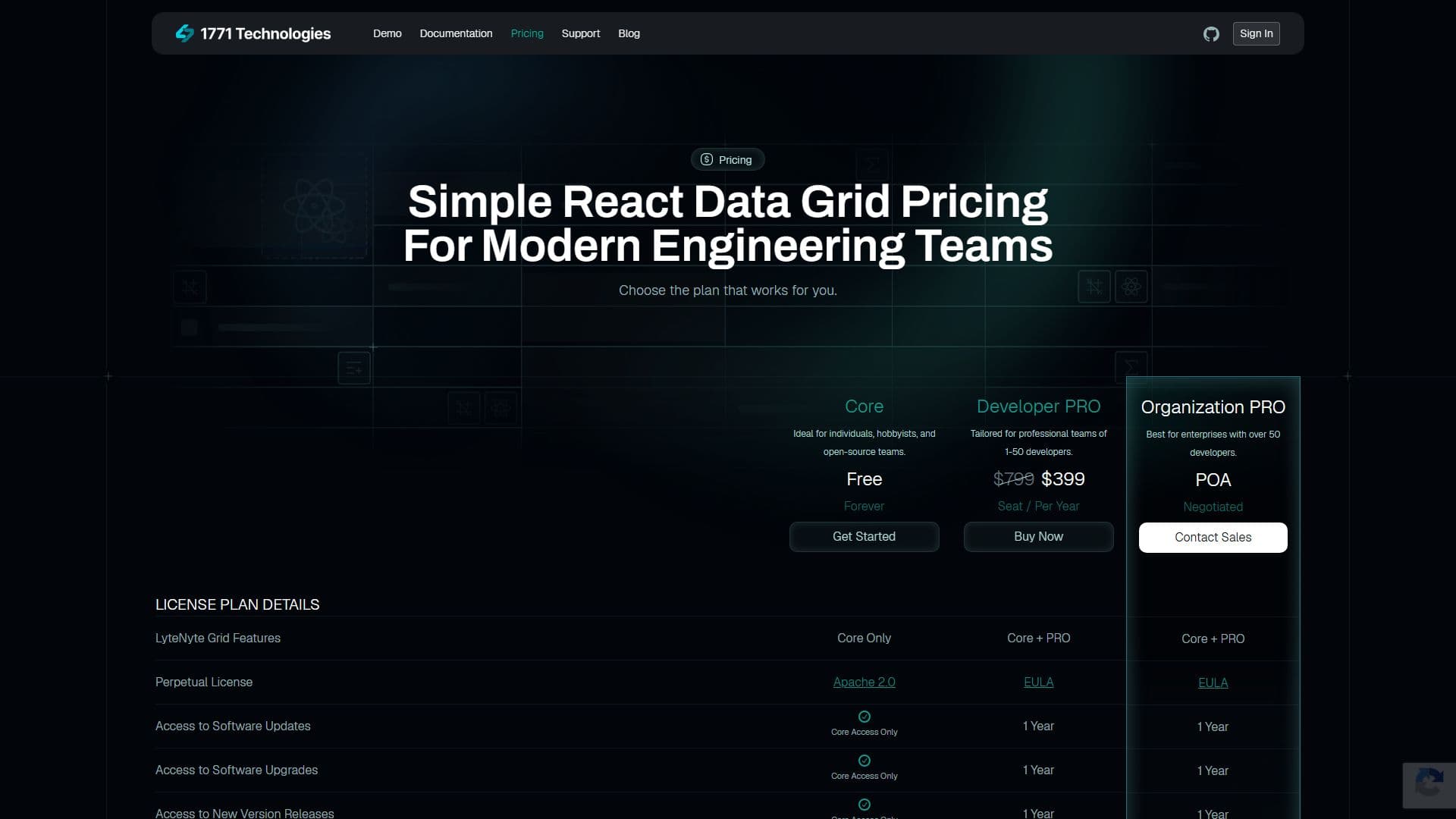
Task: Click the Organization PRO plan heading
Action: (1213, 407)
